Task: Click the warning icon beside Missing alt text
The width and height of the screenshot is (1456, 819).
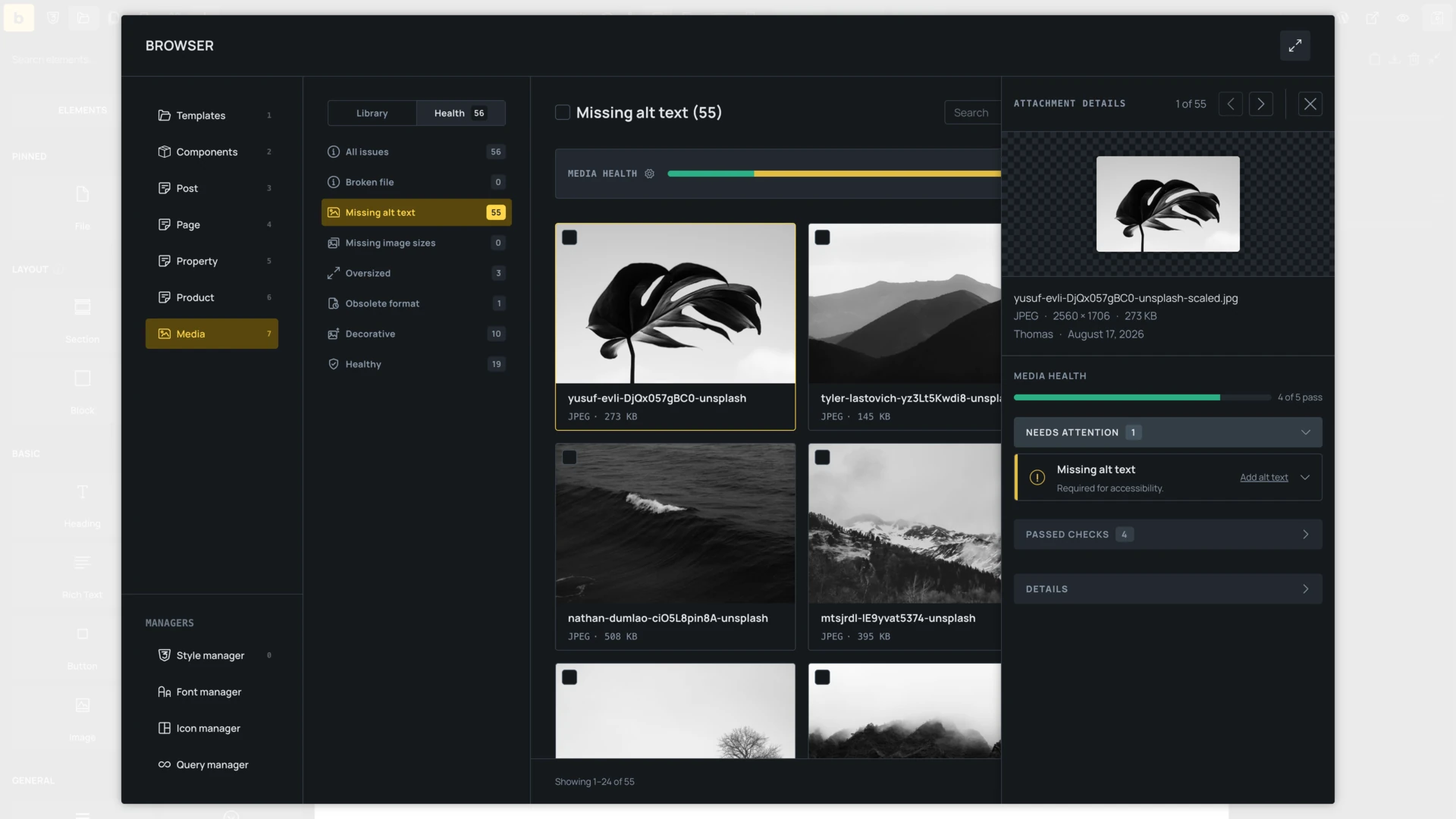Action: (1037, 477)
